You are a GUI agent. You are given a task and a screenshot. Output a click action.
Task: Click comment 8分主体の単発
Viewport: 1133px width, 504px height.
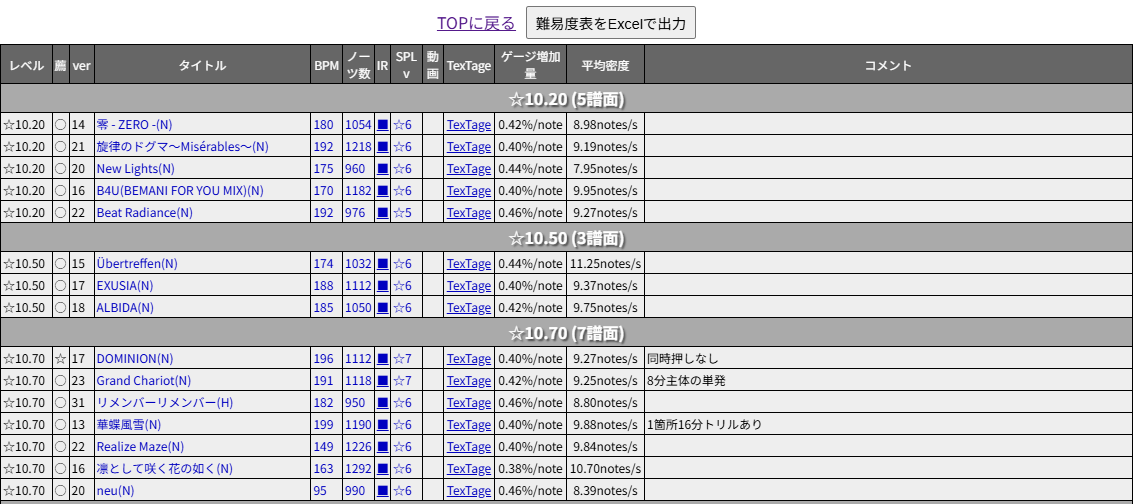click(x=686, y=381)
